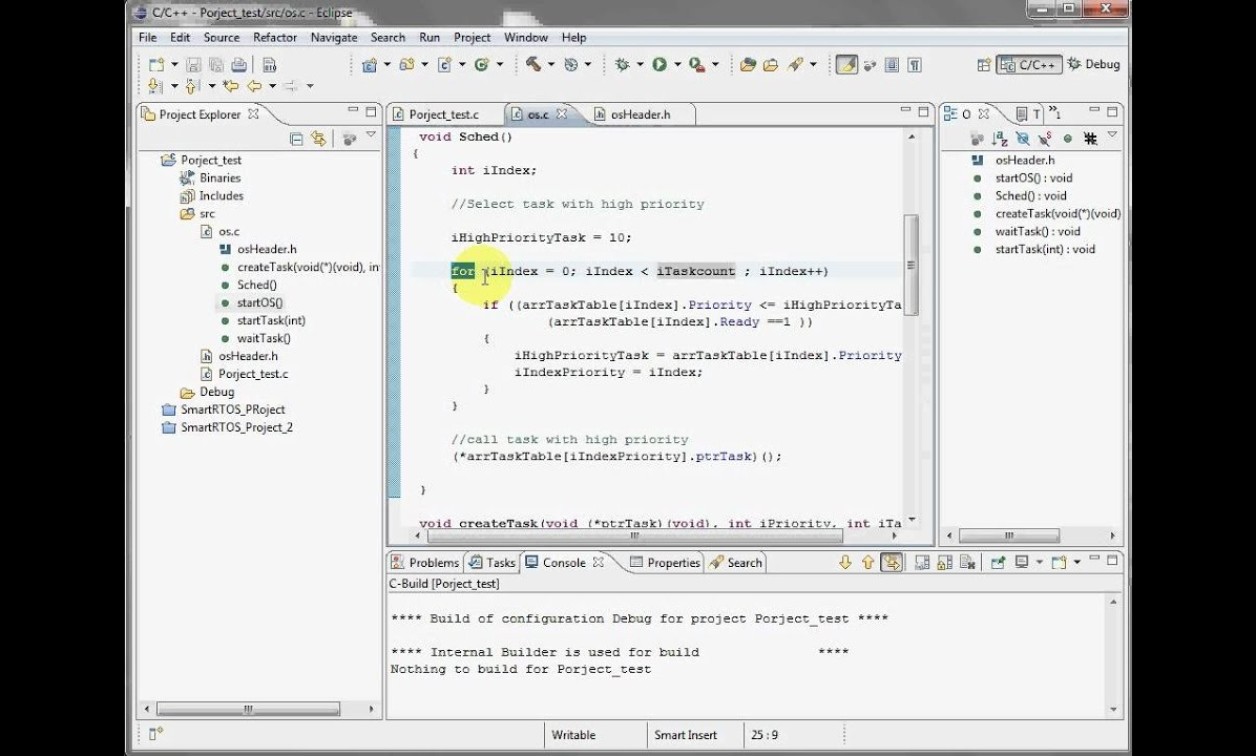Click the Save toolbar icon
The width and height of the screenshot is (1256, 756).
(194, 65)
